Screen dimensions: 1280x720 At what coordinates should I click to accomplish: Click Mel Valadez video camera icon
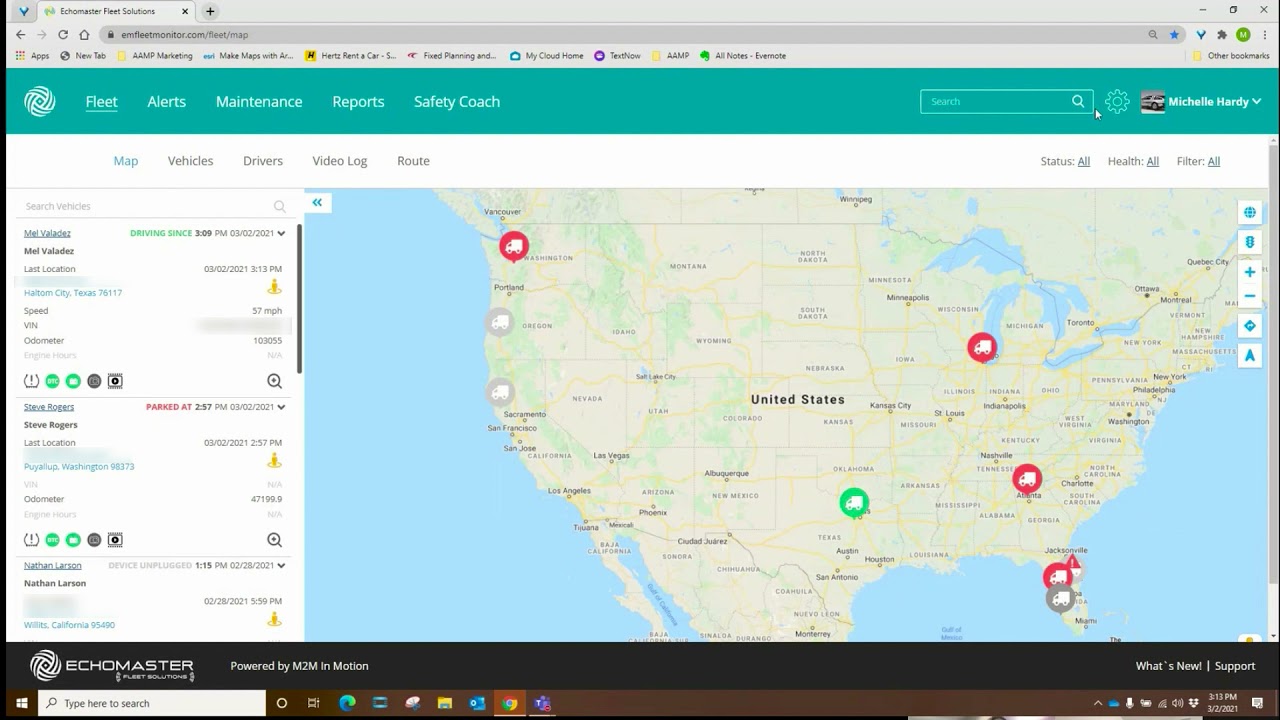pyautogui.click(x=115, y=381)
